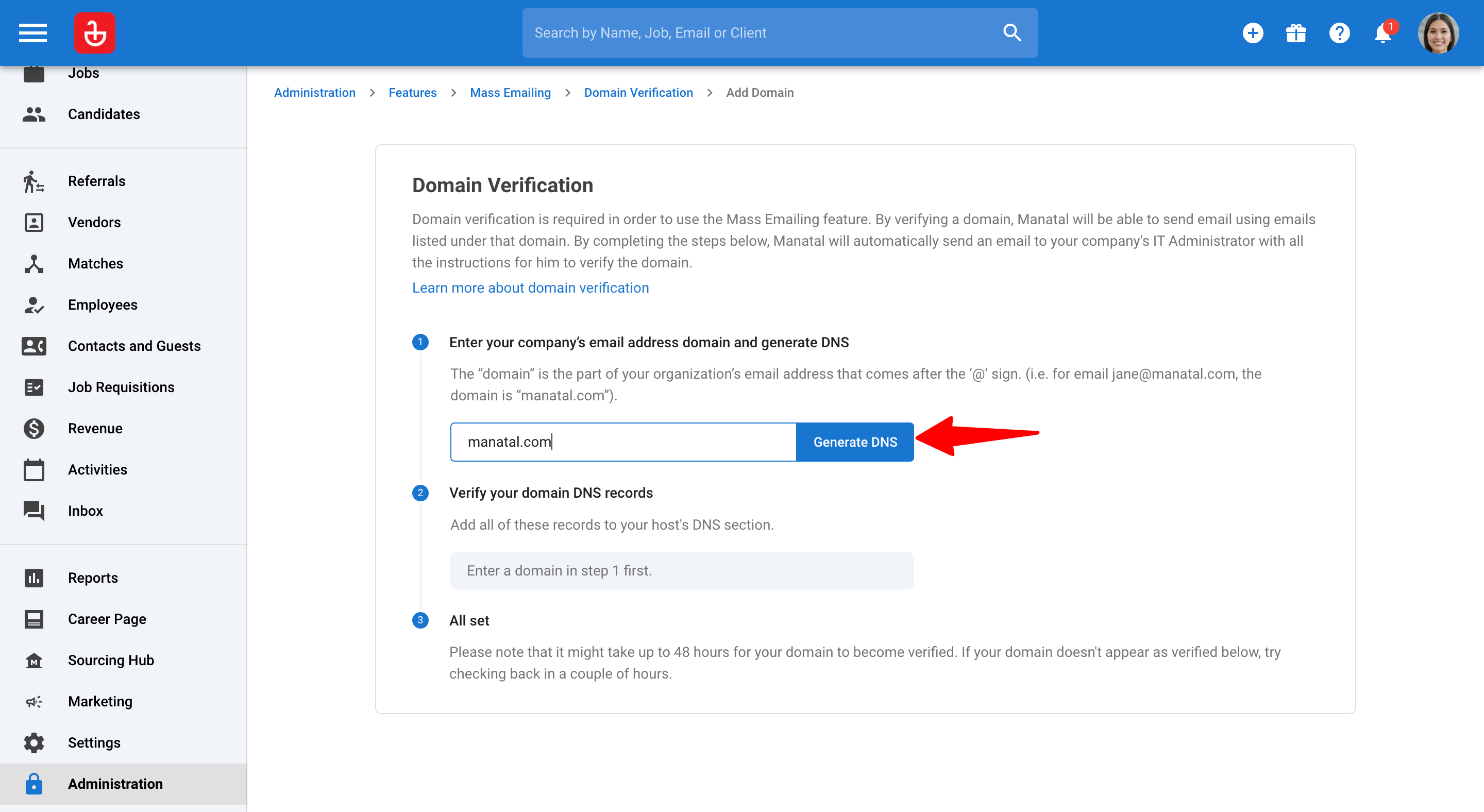1484x812 pixels.
Task: Click the 'All set' step heading
Action: (x=469, y=621)
